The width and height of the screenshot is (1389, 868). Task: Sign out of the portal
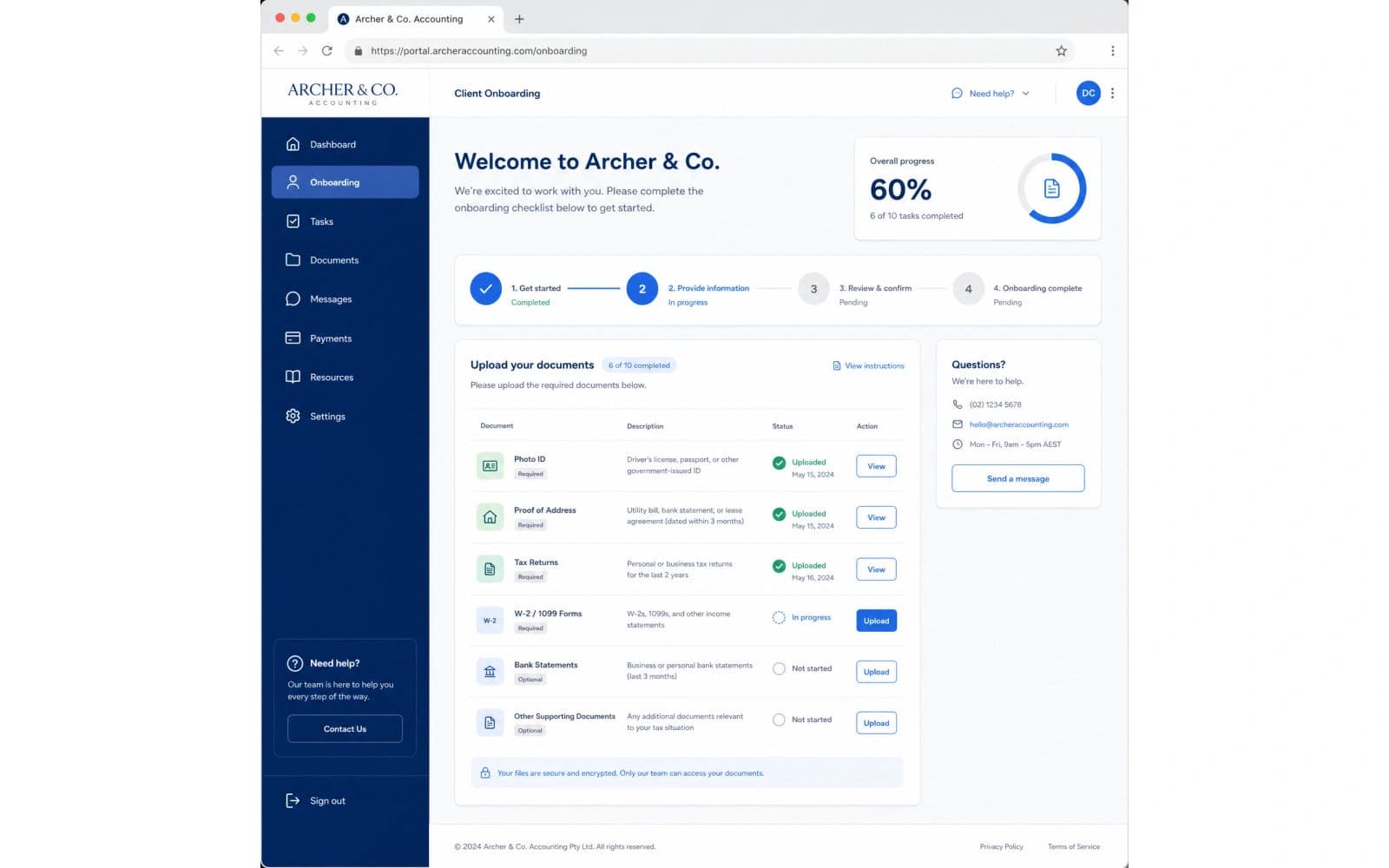point(316,801)
